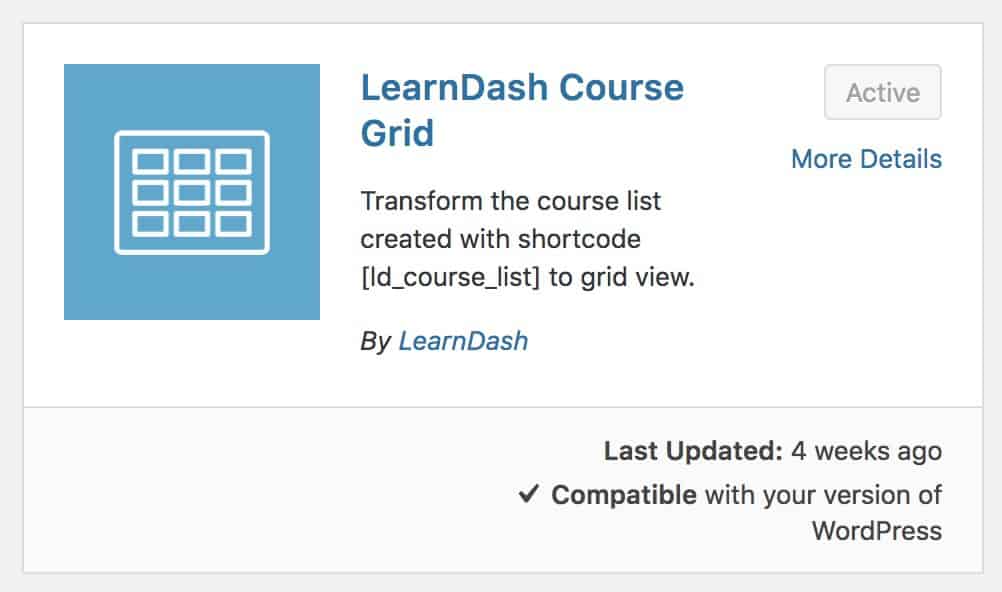This screenshot has height=592, width=1002.
Task: Open the More Details link
Action: click(x=867, y=159)
